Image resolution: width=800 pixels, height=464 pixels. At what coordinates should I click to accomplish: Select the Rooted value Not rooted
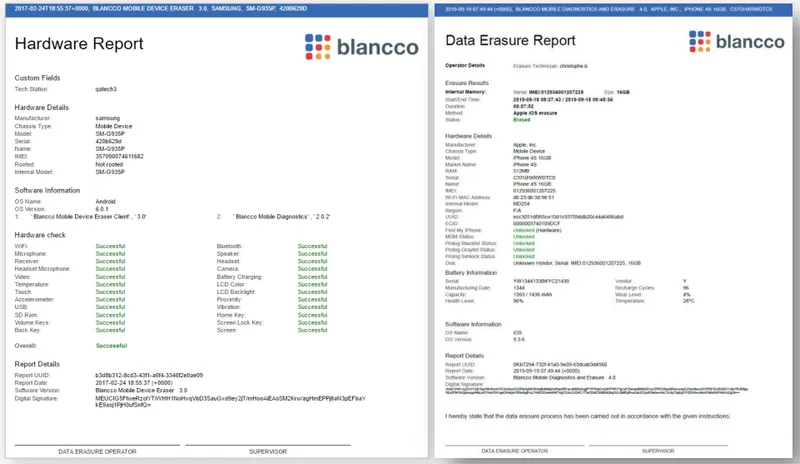point(109,164)
